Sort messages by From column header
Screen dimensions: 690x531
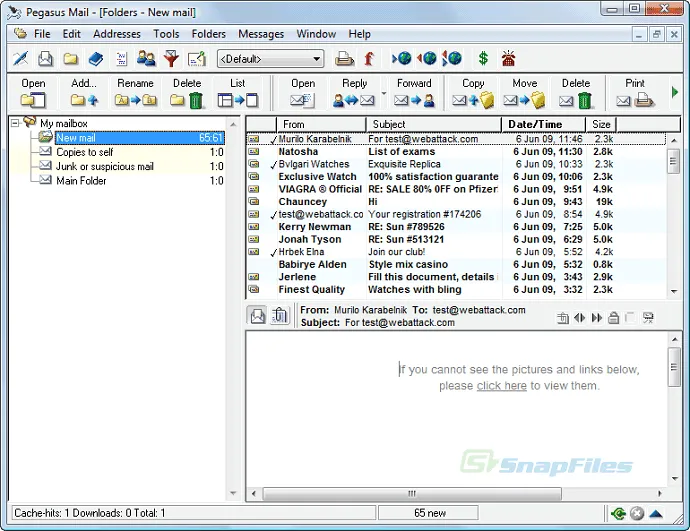[x=321, y=125]
